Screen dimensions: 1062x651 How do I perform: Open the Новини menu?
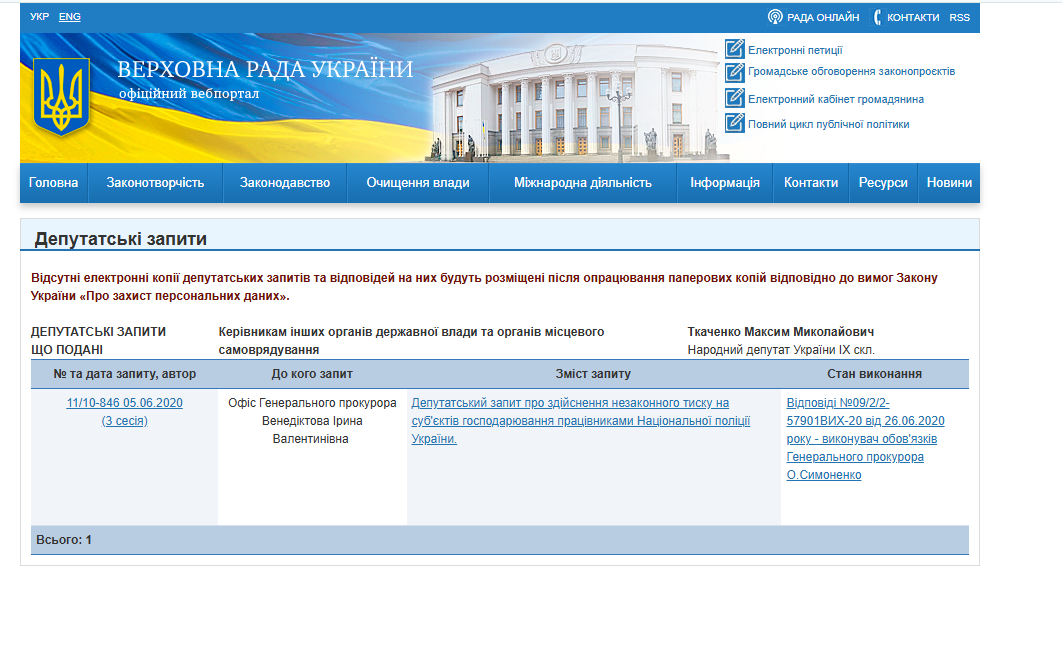(949, 183)
